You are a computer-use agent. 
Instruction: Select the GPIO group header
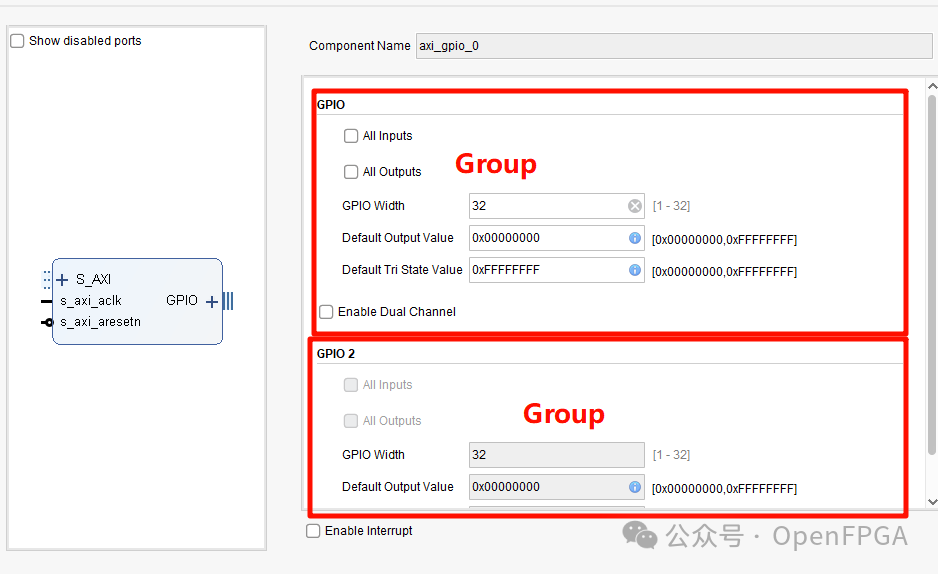click(331, 105)
